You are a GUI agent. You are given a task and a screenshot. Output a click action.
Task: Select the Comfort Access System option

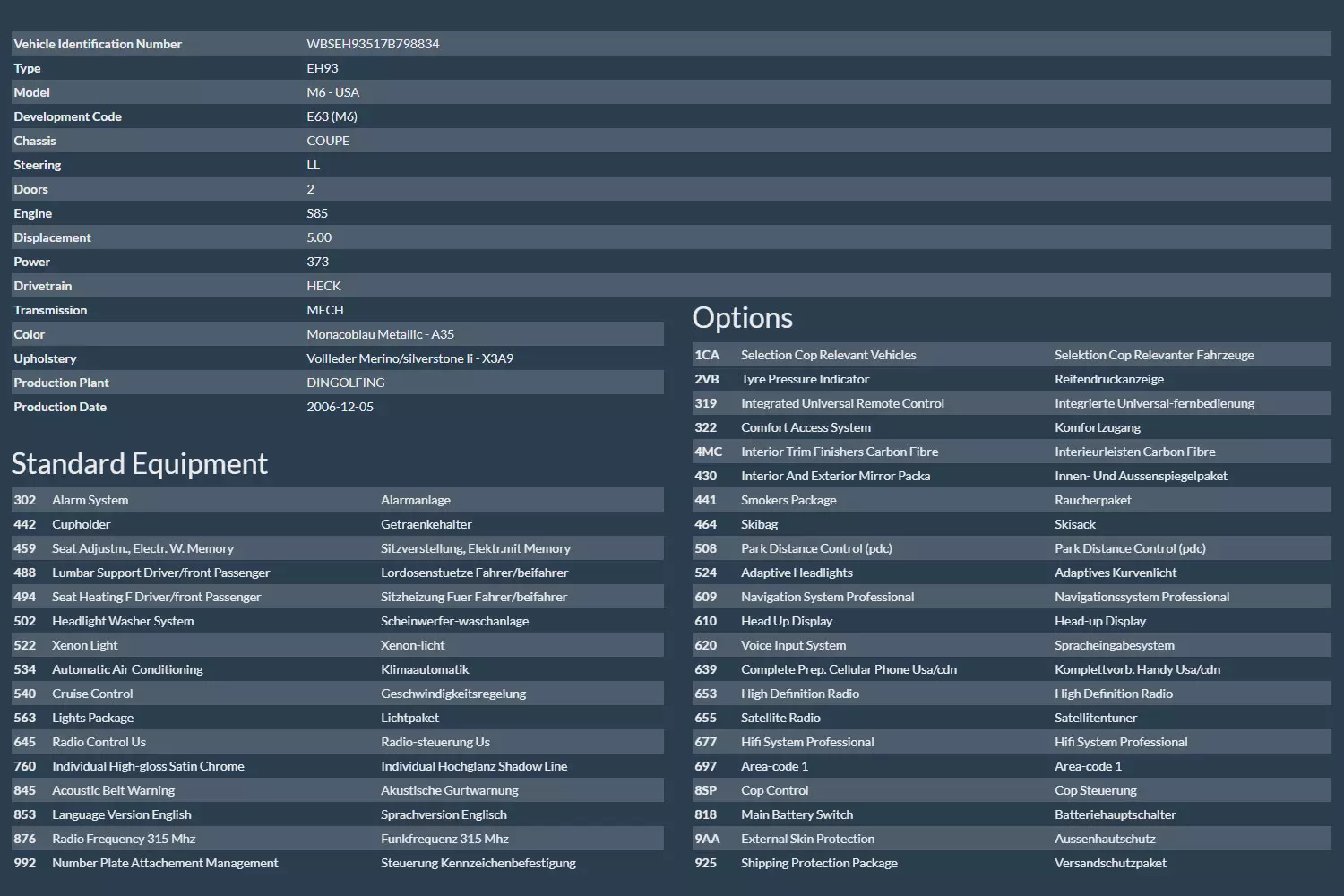[x=805, y=427]
